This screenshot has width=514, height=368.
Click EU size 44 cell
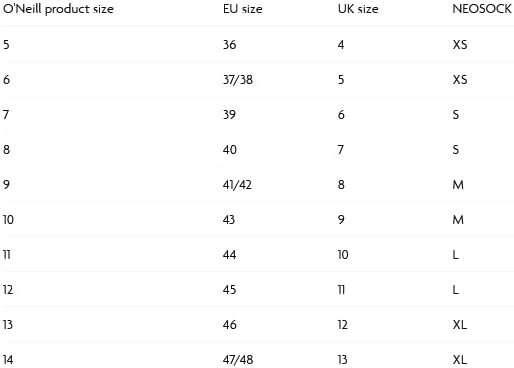pos(230,255)
